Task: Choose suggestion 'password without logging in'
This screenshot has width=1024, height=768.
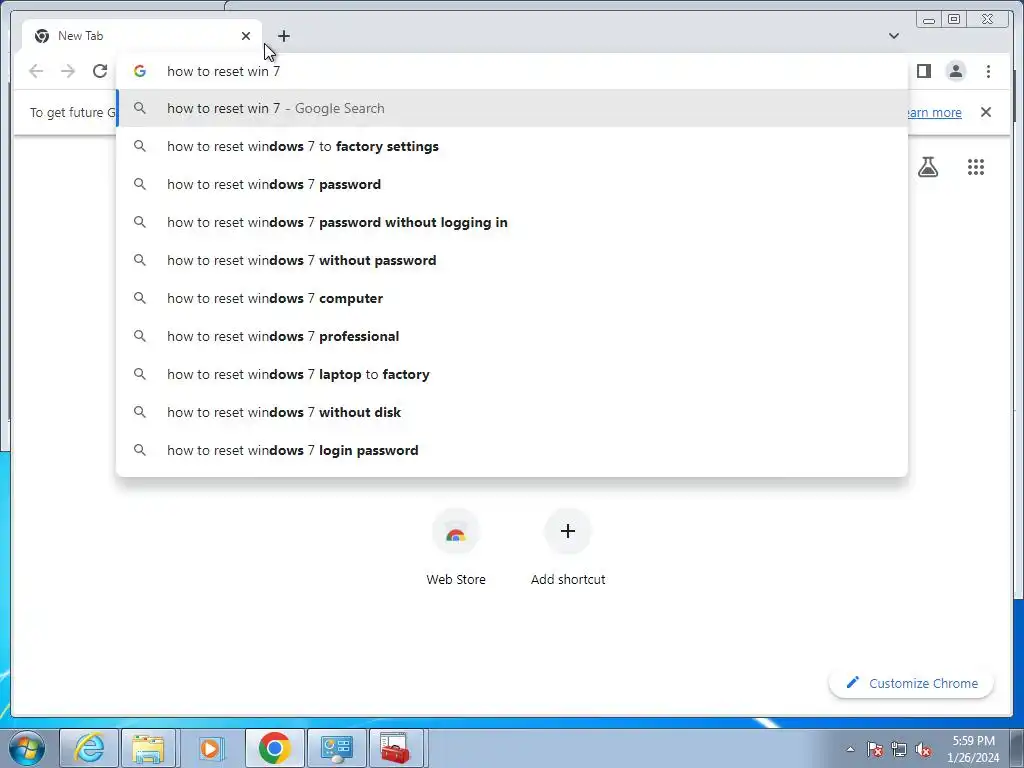Action: (512, 222)
